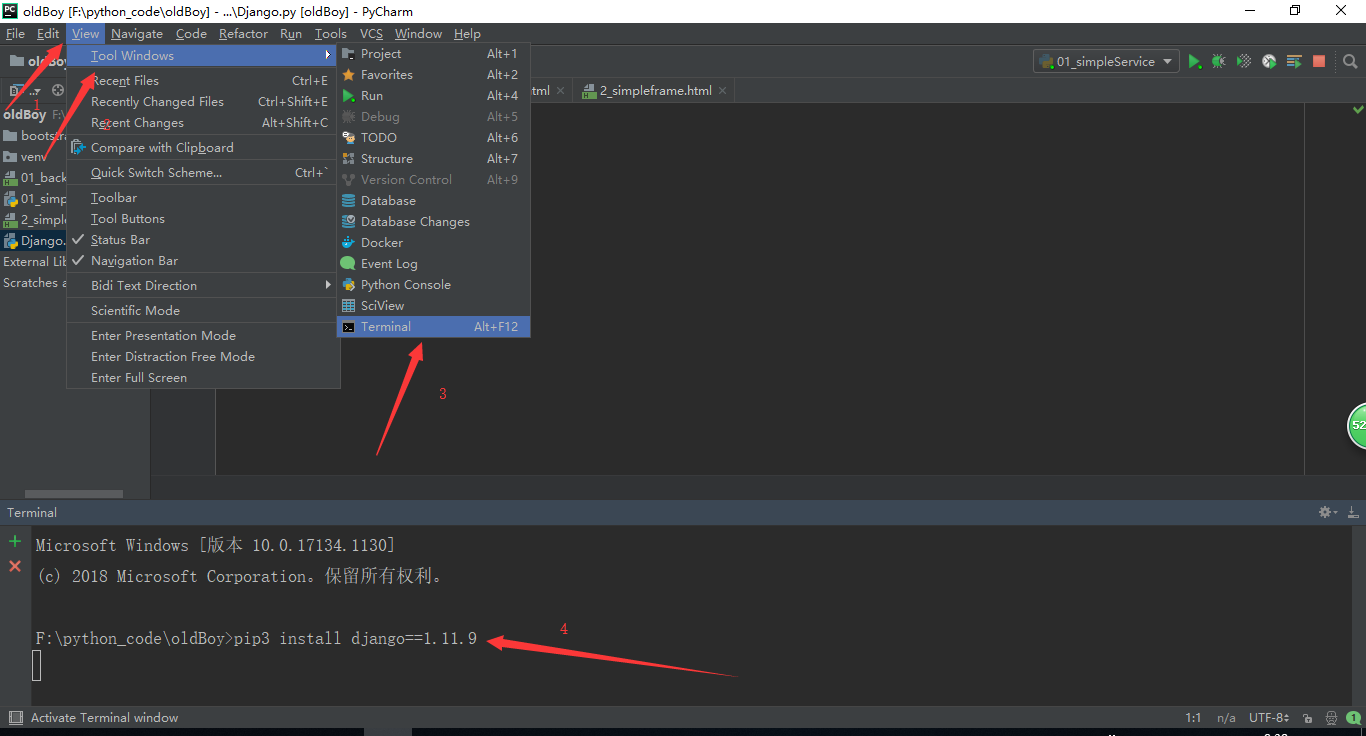Open the TODO tool window

click(433, 138)
